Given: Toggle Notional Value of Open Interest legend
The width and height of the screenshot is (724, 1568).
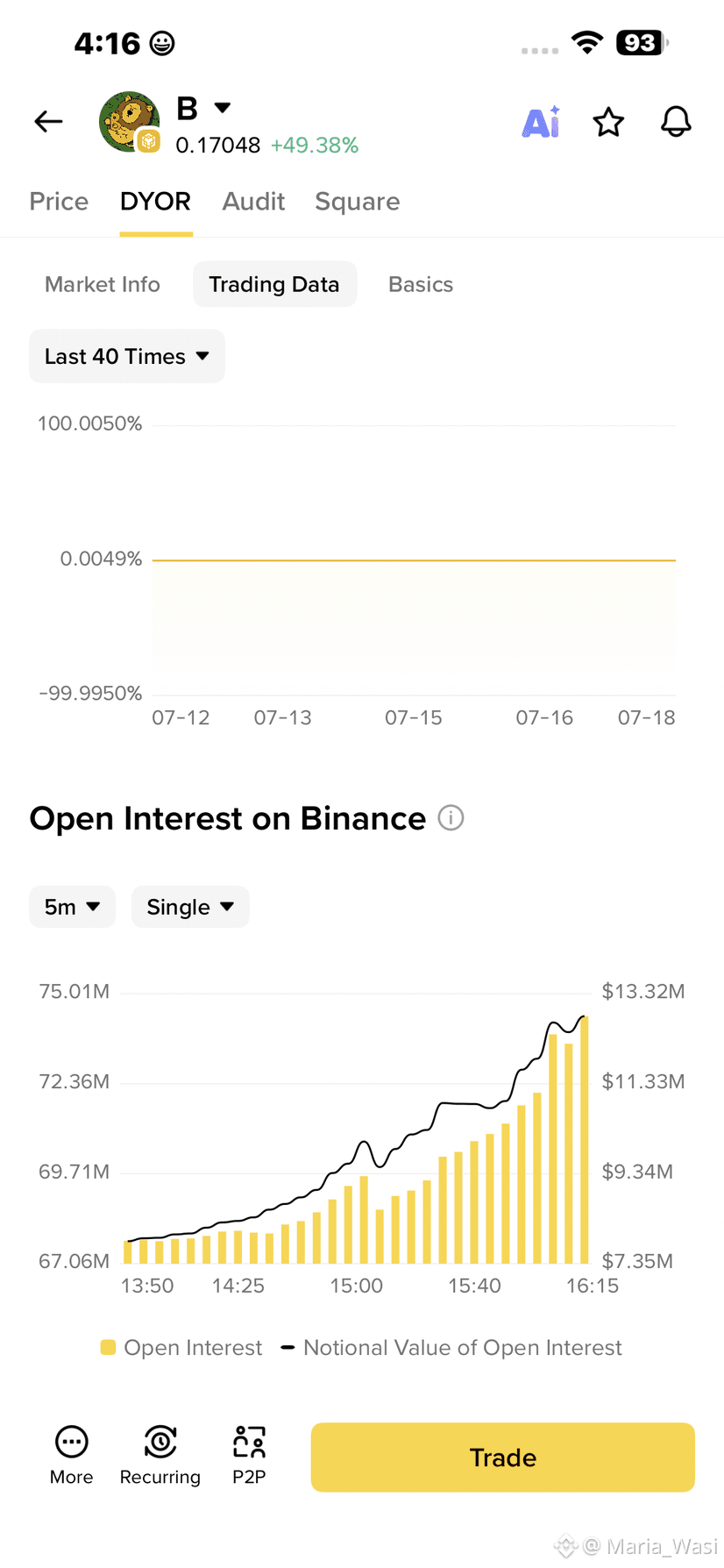Looking at the screenshot, I should click(x=451, y=1348).
